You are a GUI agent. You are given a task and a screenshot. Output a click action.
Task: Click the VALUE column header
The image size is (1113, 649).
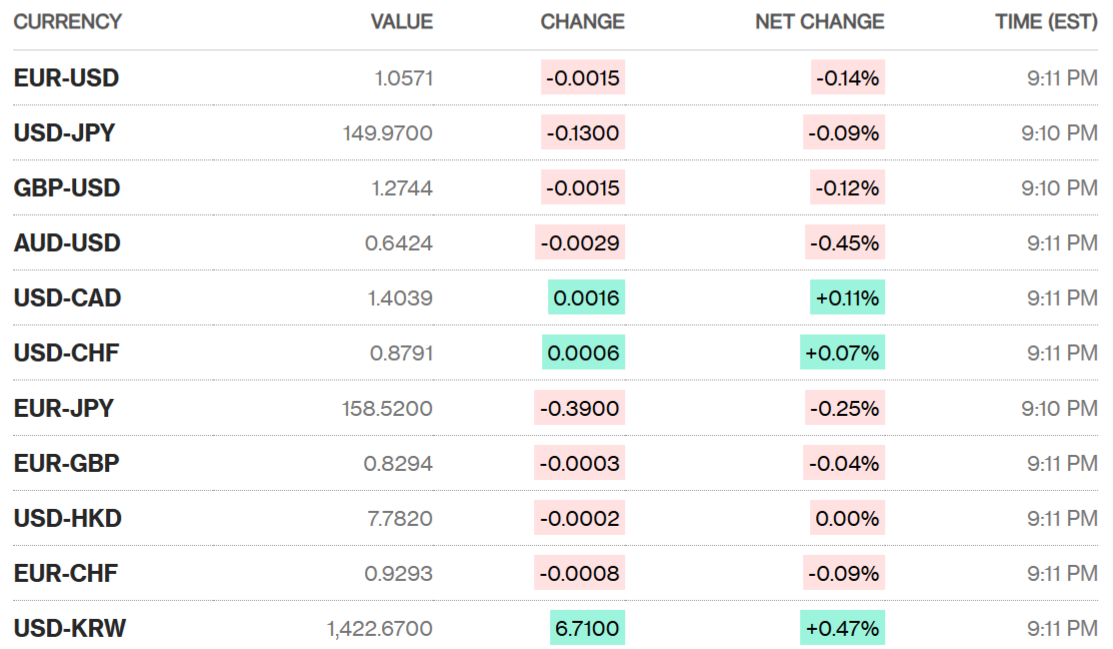(x=401, y=21)
